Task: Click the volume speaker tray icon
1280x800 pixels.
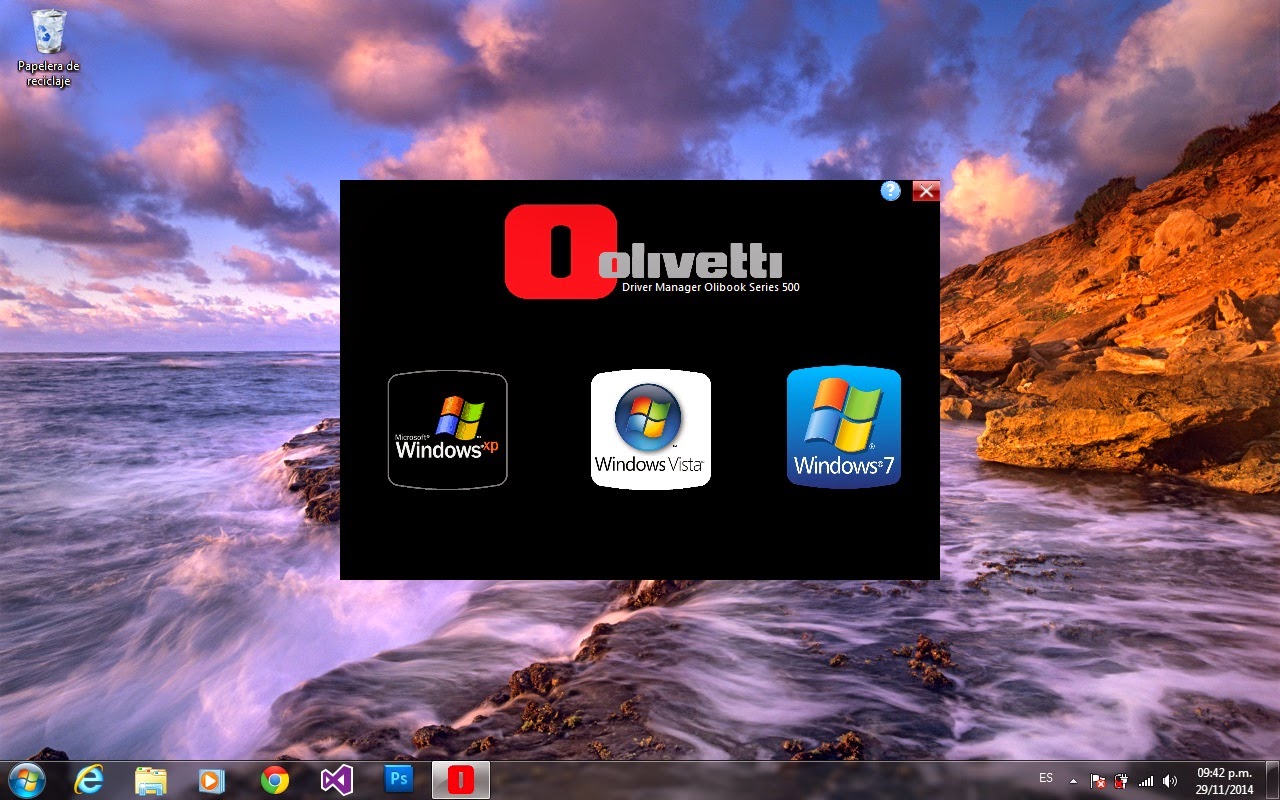Action: pyautogui.click(x=1170, y=781)
